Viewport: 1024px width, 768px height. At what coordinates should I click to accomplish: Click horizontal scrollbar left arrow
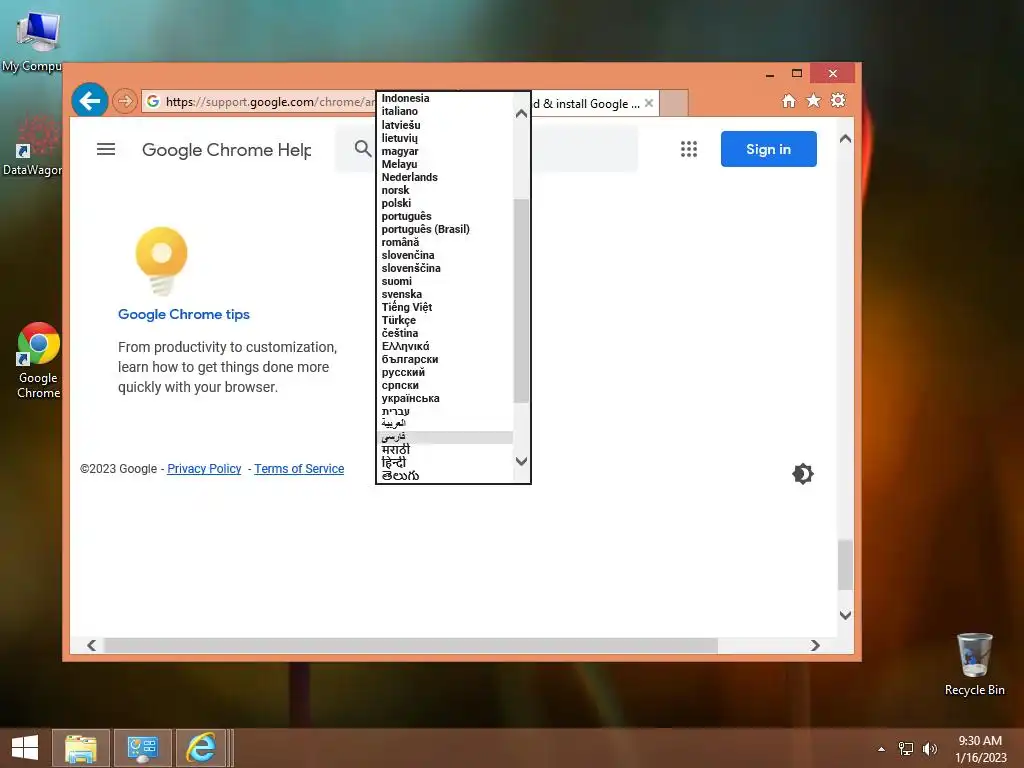91,645
